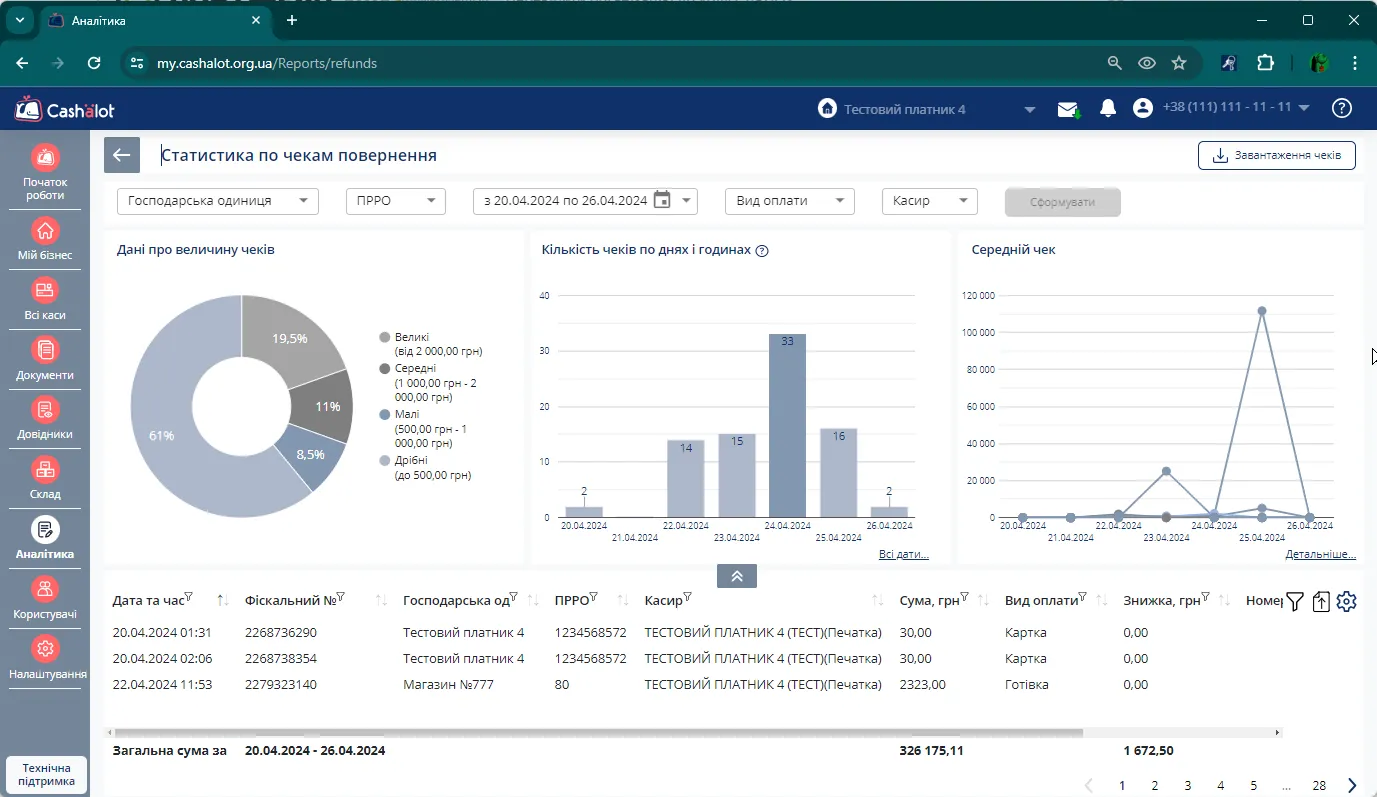Collapse charts with the double chevron button
The height and width of the screenshot is (797, 1377).
[x=737, y=576]
